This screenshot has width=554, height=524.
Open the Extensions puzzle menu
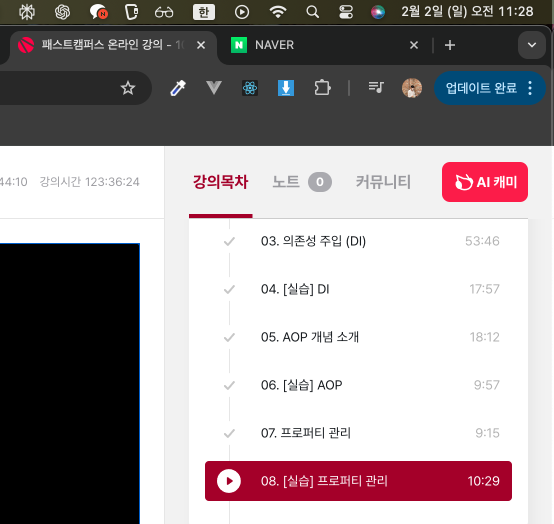pyautogui.click(x=322, y=88)
